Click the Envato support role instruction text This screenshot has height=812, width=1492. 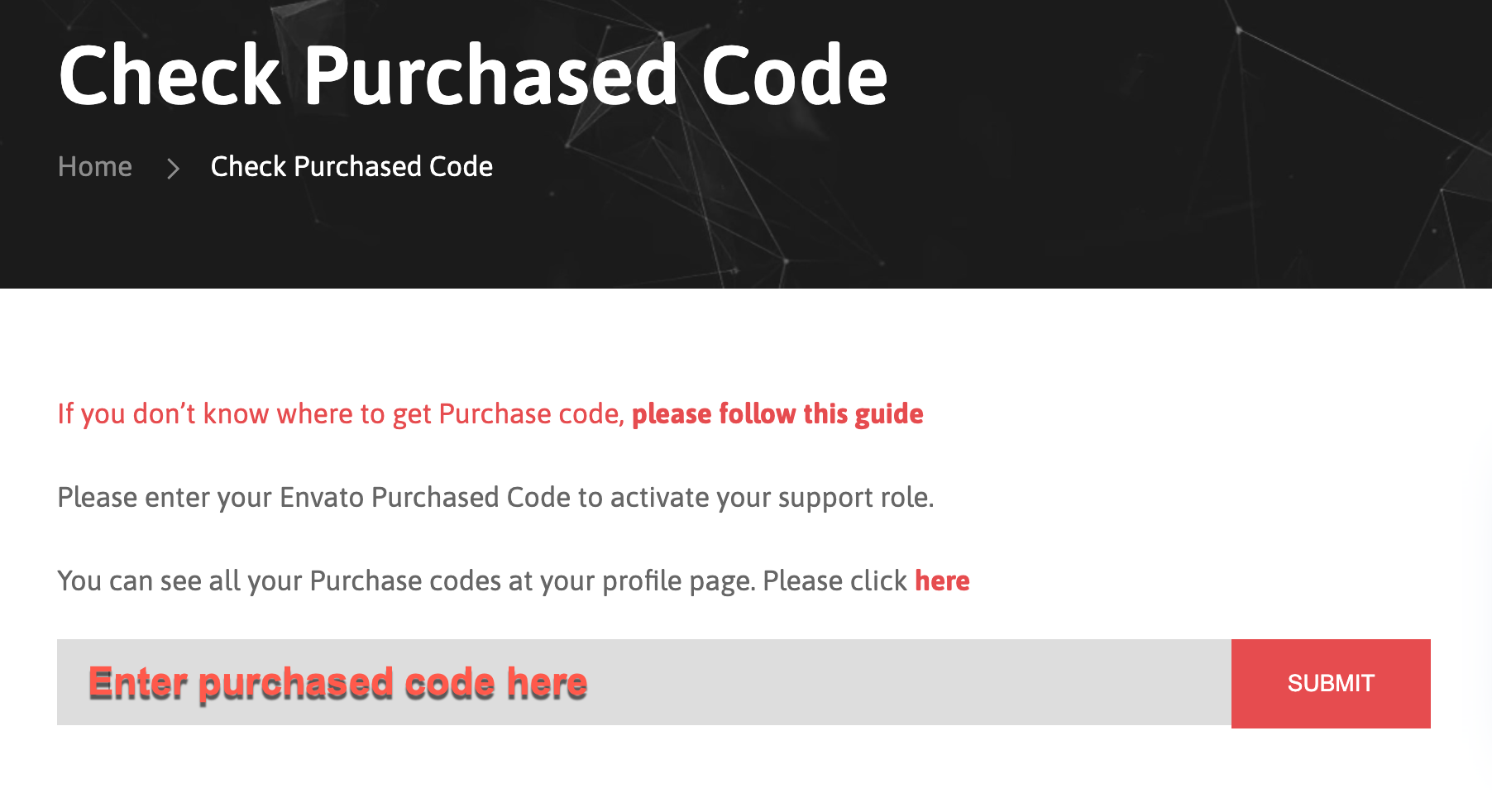click(495, 498)
